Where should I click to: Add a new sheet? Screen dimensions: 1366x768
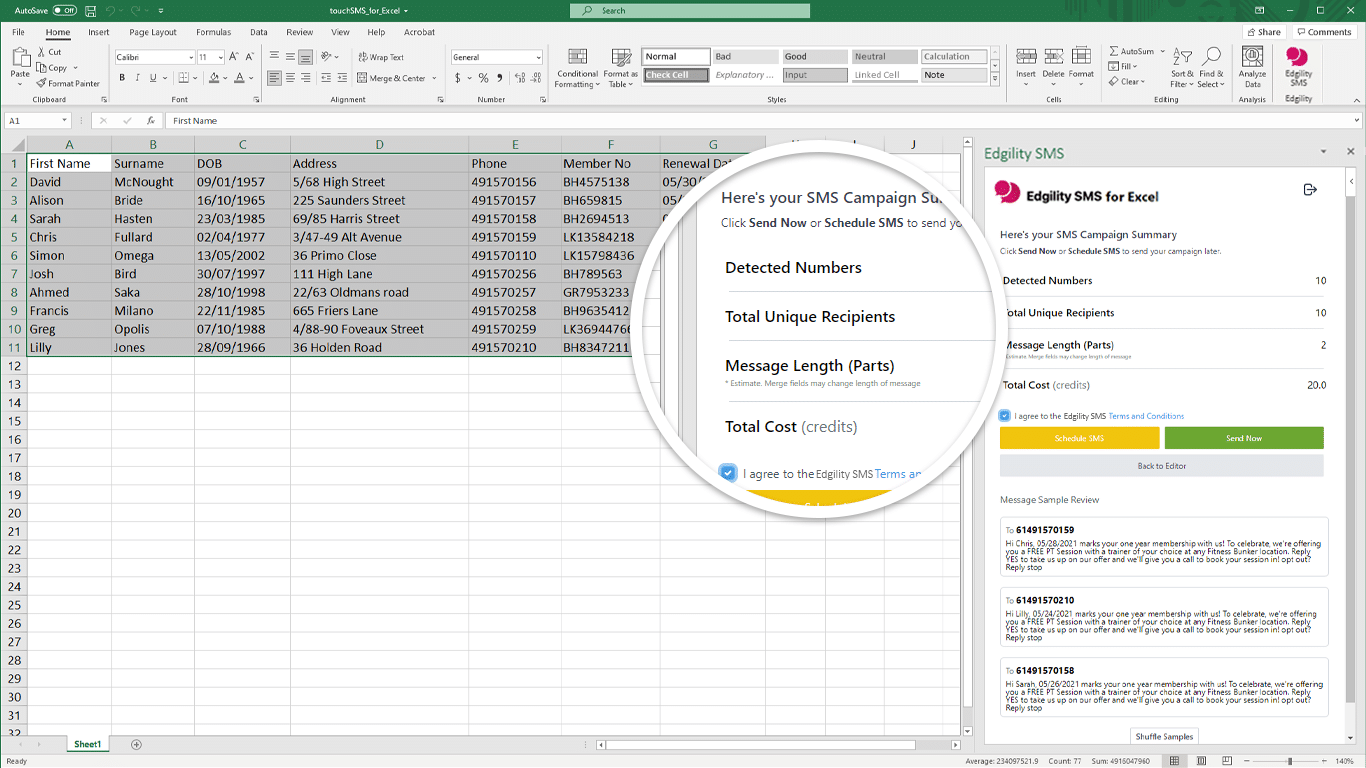point(137,744)
